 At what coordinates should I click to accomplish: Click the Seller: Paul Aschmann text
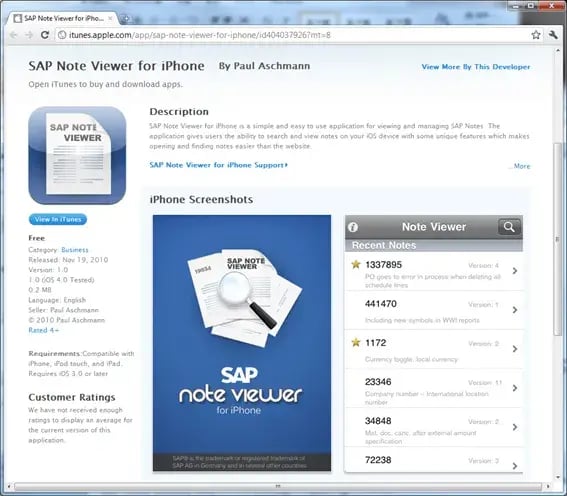(63, 310)
